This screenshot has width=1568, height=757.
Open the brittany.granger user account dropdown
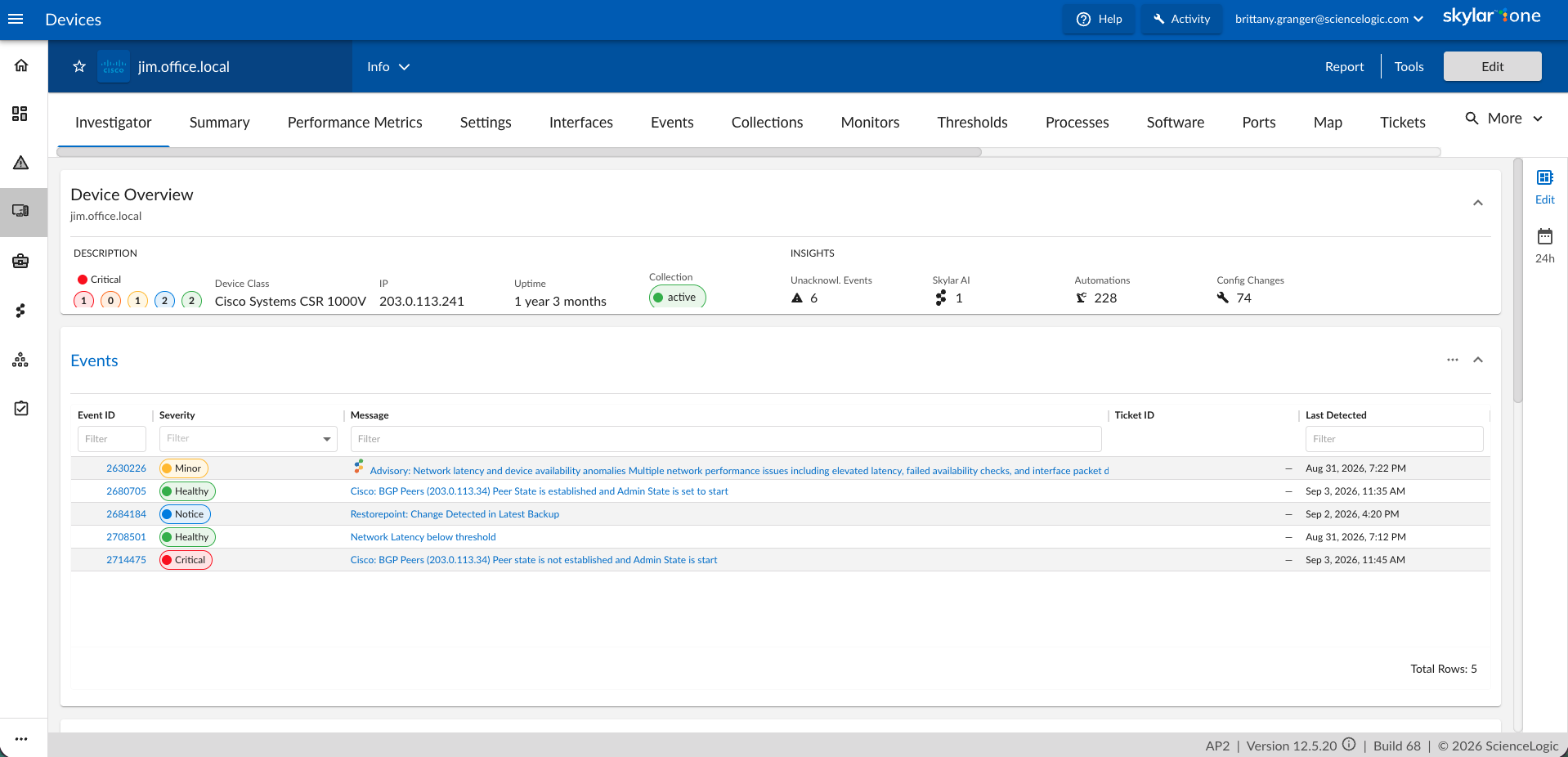point(1329,19)
